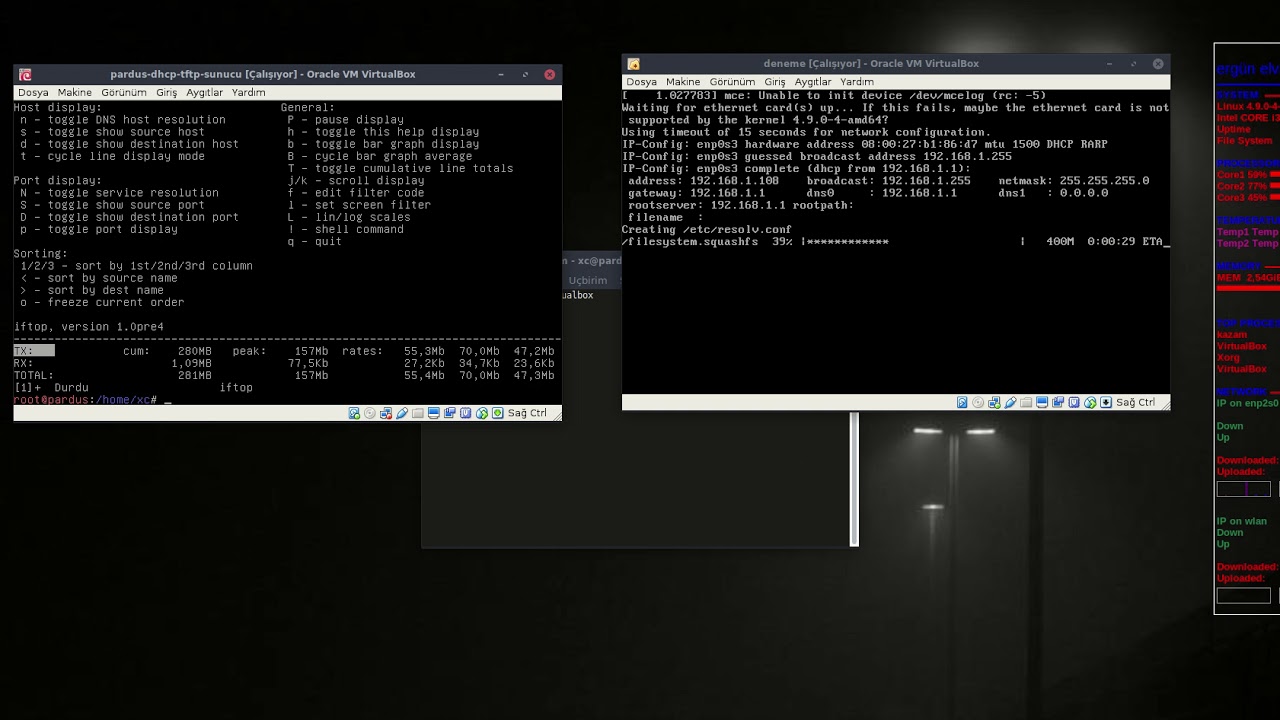The width and height of the screenshot is (1280, 720).
Task: Click VirtualBox title bar icon of deneme window
Action: click(x=633, y=64)
